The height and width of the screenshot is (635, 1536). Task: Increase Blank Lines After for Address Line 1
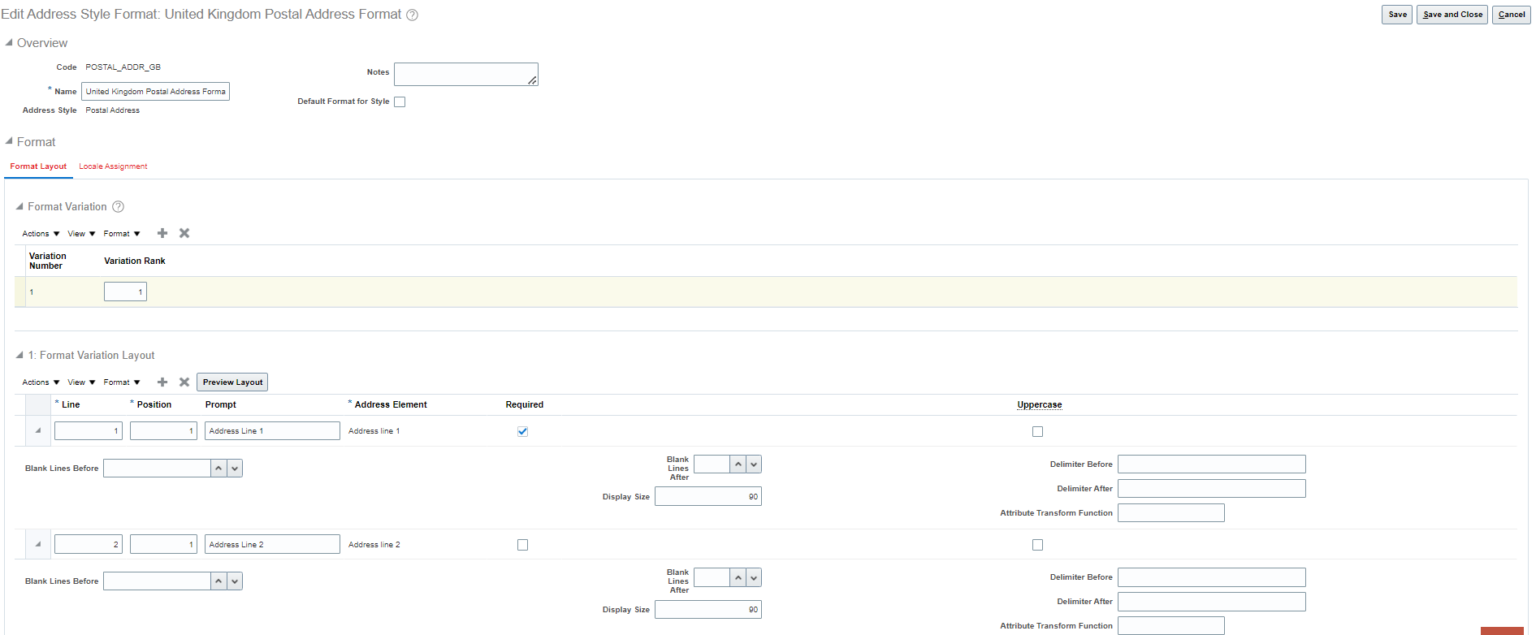click(x=738, y=464)
